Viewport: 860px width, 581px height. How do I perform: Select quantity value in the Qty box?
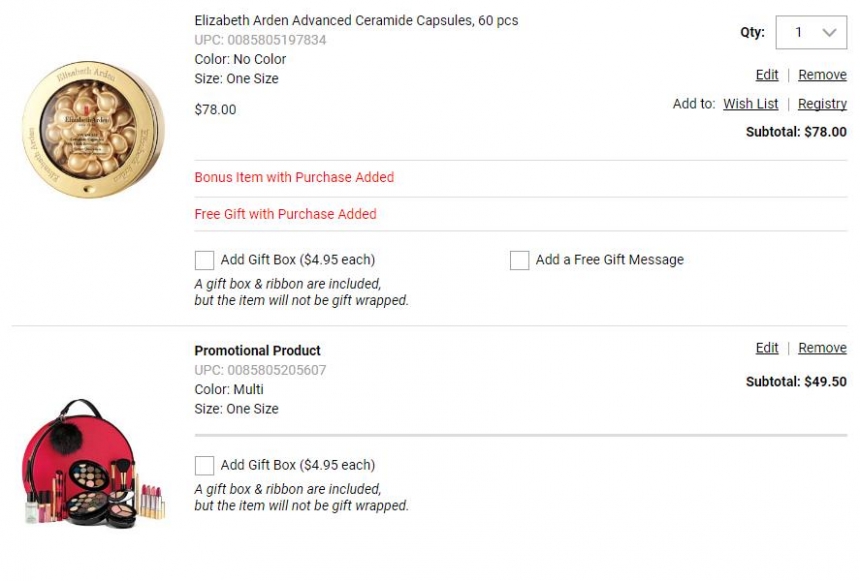(x=797, y=32)
